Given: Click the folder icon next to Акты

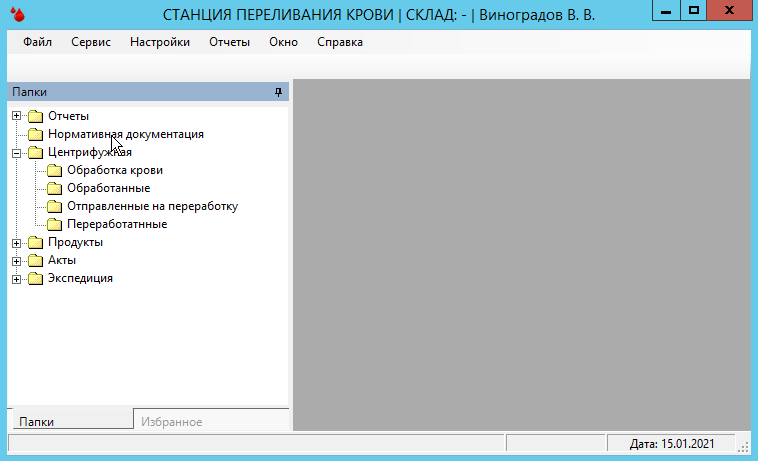Looking at the screenshot, I should (36, 260).
